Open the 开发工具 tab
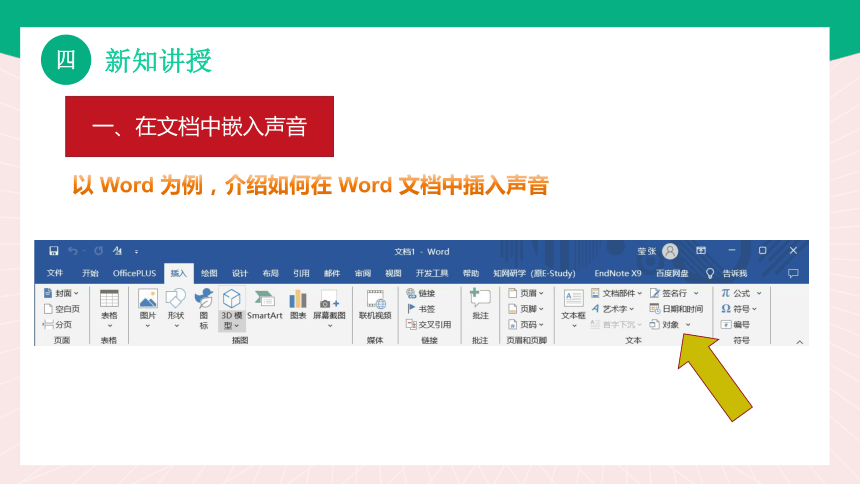Image resolution: width=860 pixels, height=484 pixels. coord(432,273)
